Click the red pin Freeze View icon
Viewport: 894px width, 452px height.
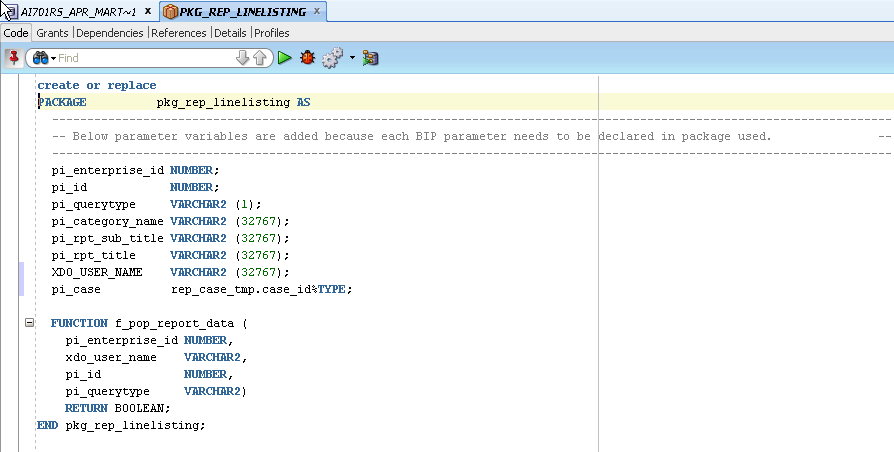[13, 58]
